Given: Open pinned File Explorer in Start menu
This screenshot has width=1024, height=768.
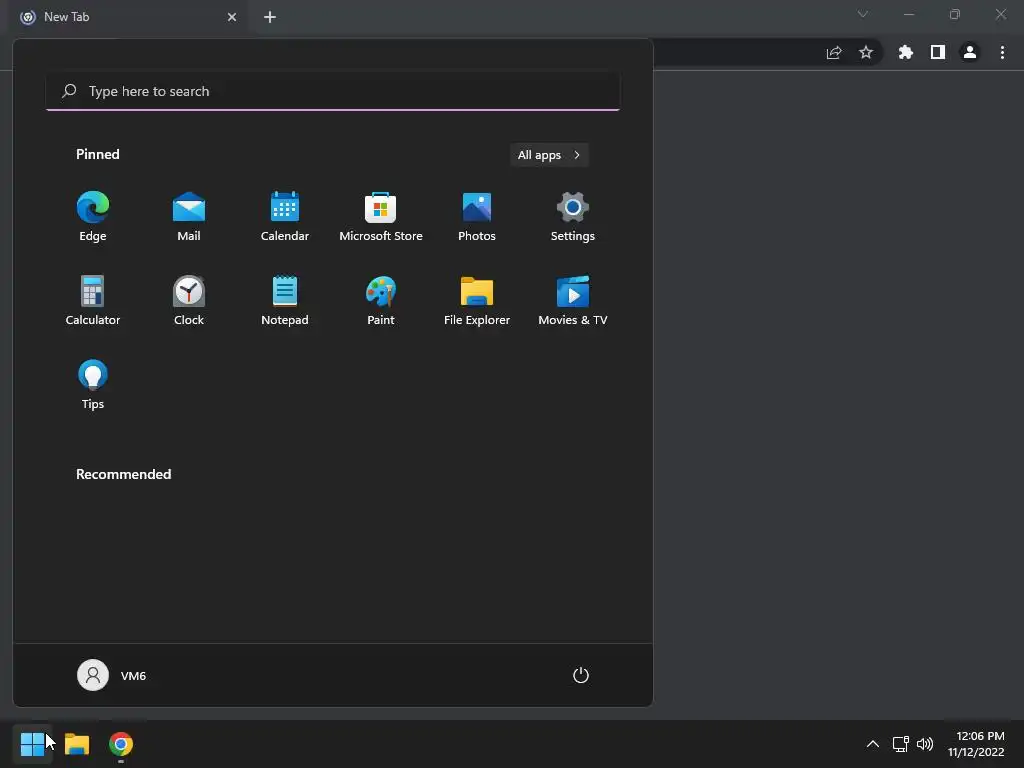Looking at the screenshot, I should click(x=477, y=300).
